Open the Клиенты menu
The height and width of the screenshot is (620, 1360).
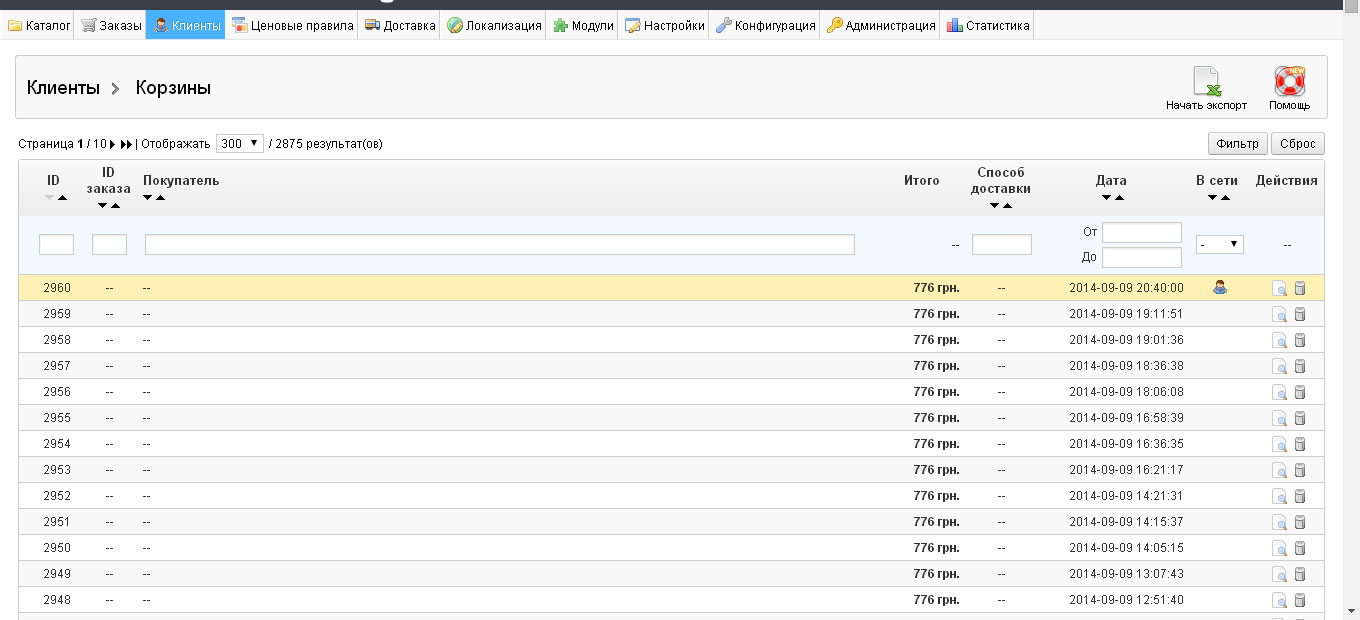pyautogui.click(x=185, y=26)
